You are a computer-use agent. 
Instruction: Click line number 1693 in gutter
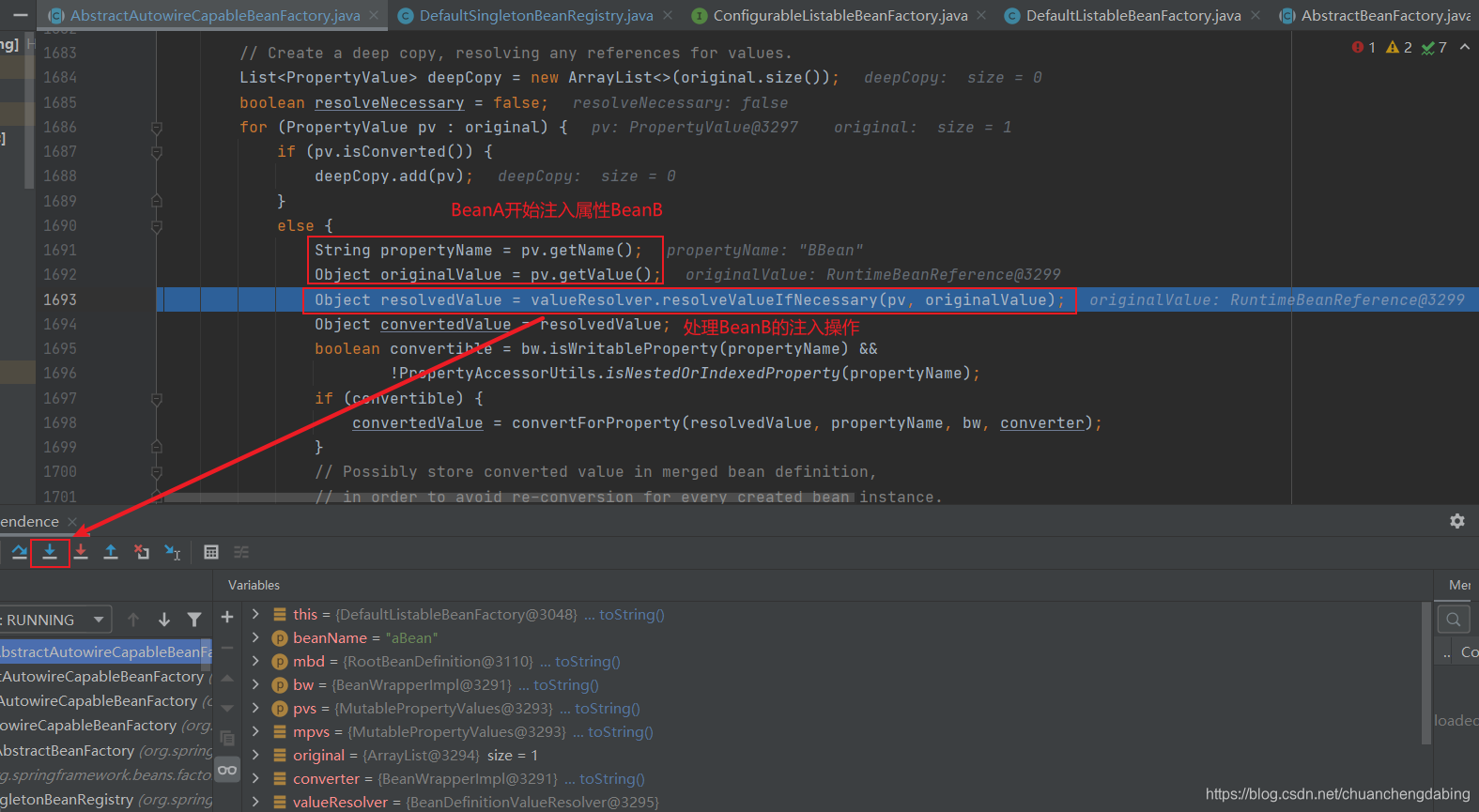60,299
